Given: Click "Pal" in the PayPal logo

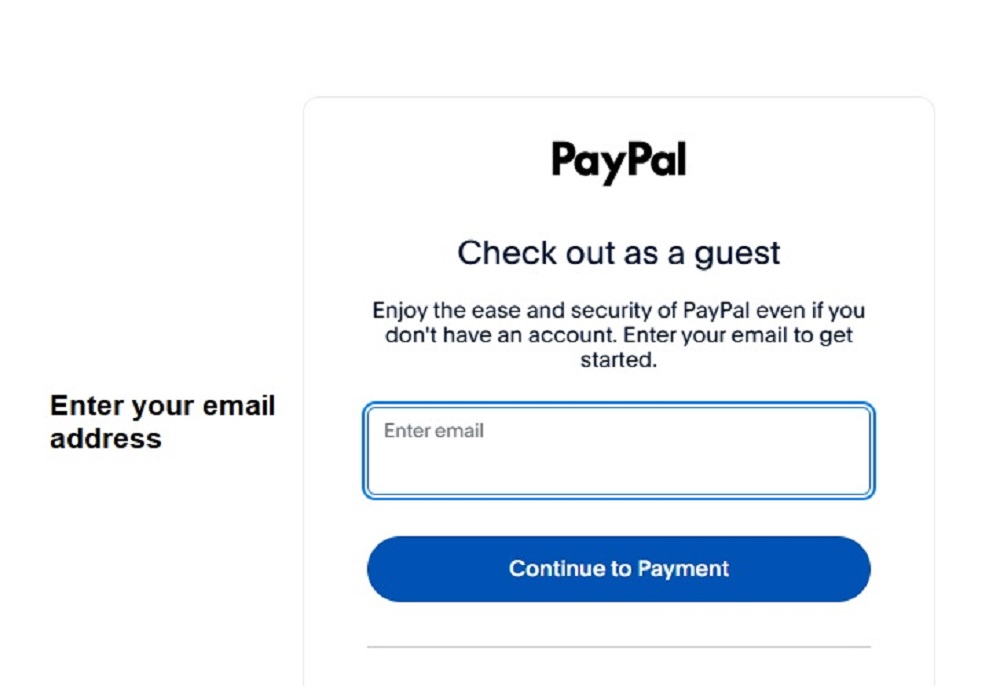Looking at the screenshot, I should 657,160.
